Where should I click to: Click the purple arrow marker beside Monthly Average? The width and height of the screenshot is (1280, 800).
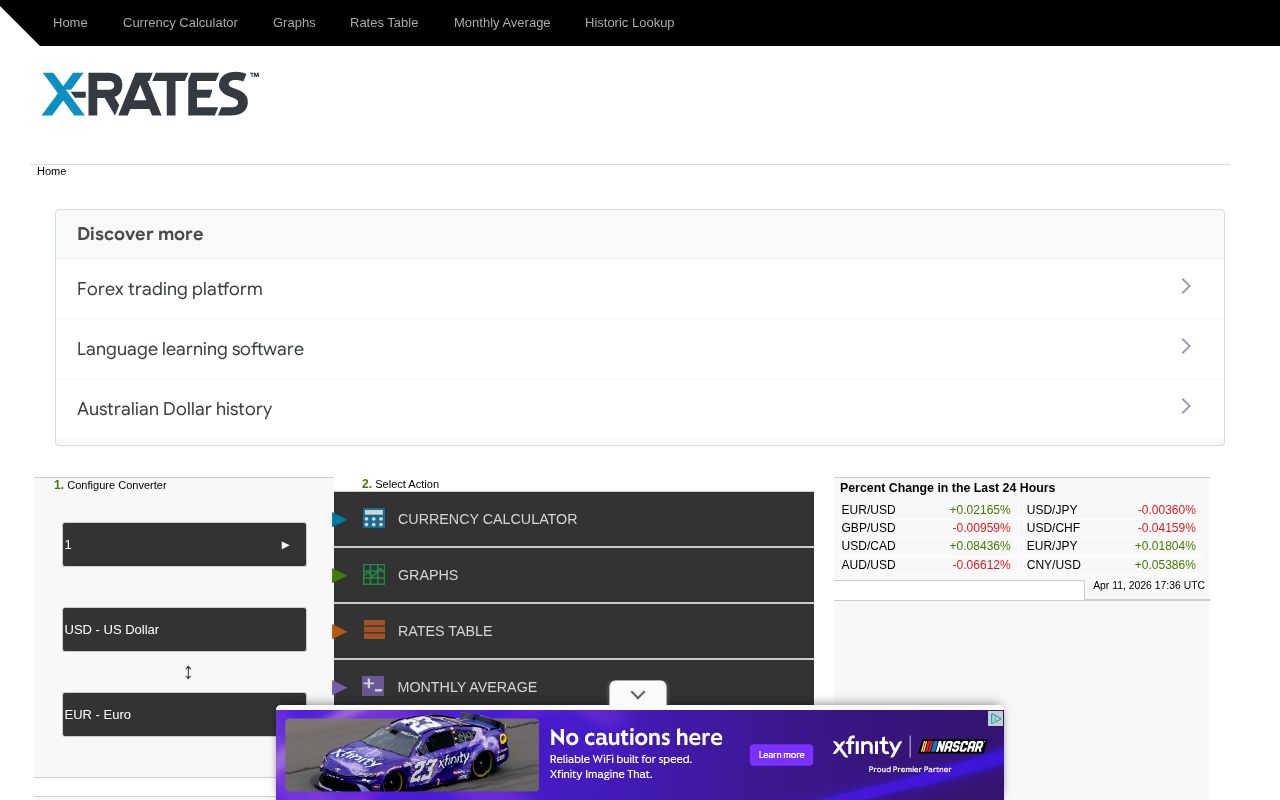click(x=340, y=687)
